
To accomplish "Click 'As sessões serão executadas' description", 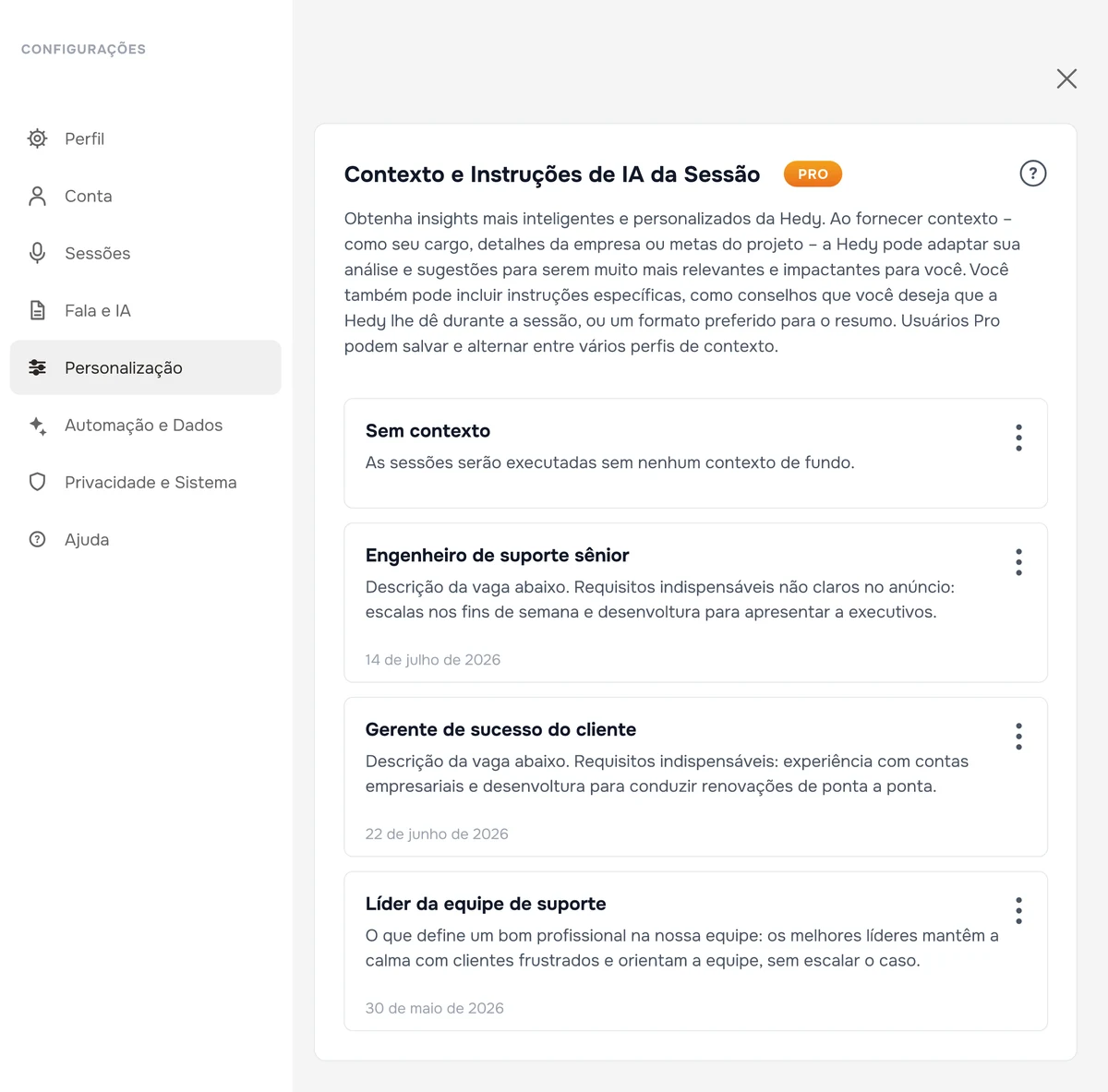I will (x=610, y=462).
